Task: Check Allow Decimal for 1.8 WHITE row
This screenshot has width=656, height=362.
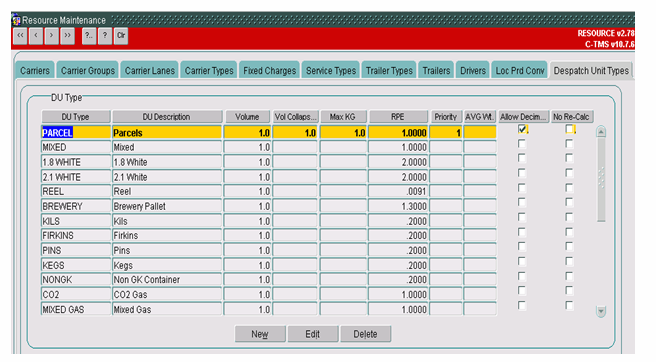Action: coord(522,158)
